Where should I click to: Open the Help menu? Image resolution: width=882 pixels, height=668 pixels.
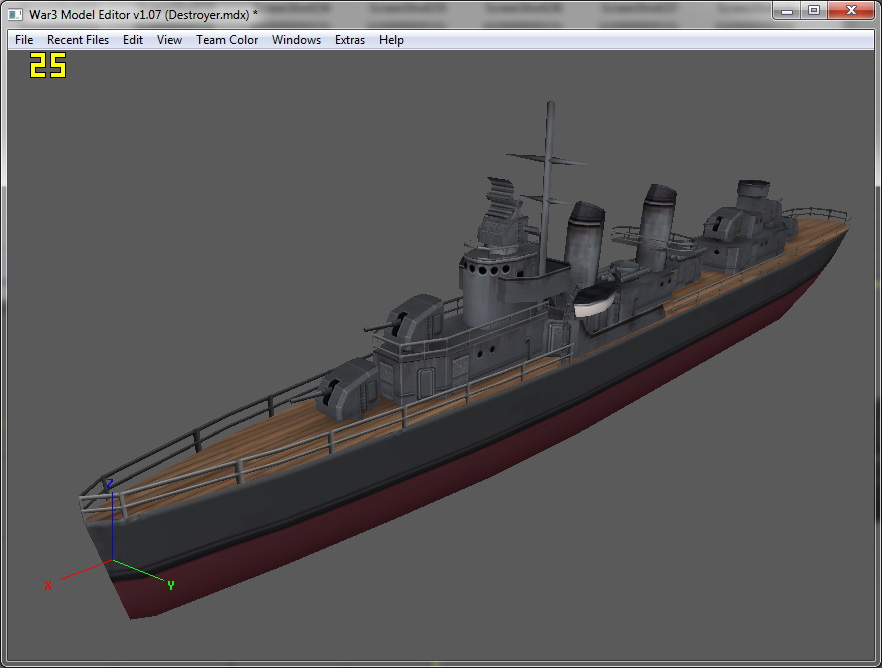tap(391, 40)
